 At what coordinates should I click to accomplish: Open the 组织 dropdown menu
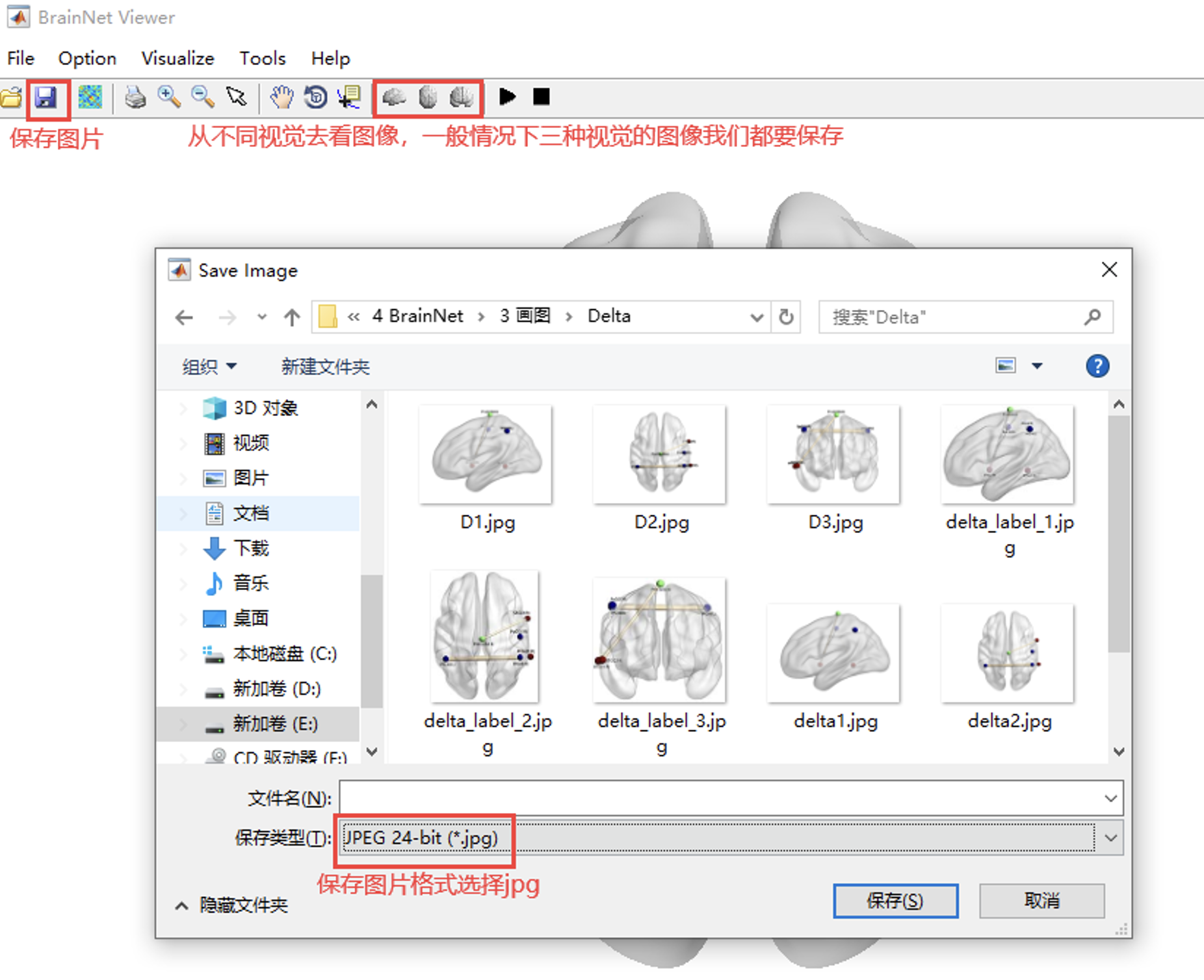[x=209, y=367]
